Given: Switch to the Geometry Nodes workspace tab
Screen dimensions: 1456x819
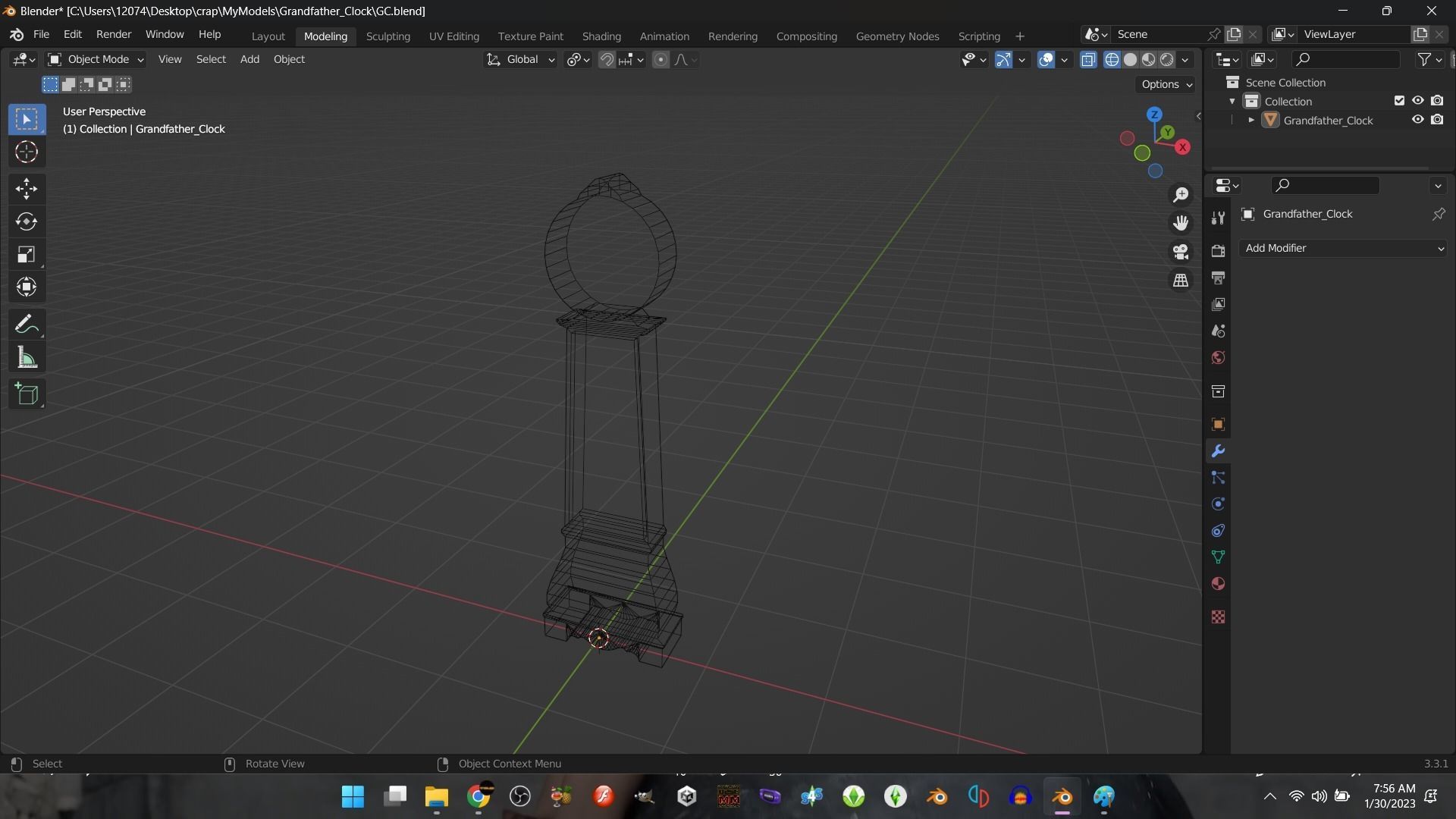Looking at the screenshot, I should (897, 36).
